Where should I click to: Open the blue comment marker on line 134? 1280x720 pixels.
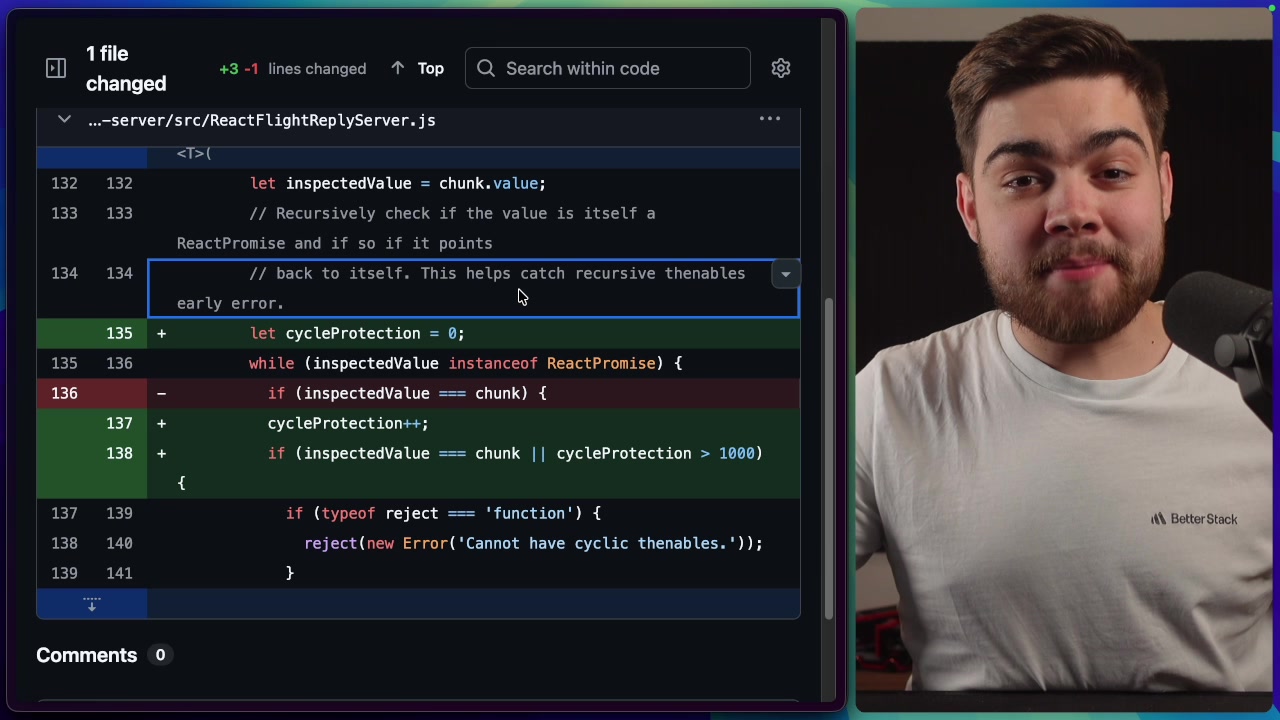tap(785, 273)
